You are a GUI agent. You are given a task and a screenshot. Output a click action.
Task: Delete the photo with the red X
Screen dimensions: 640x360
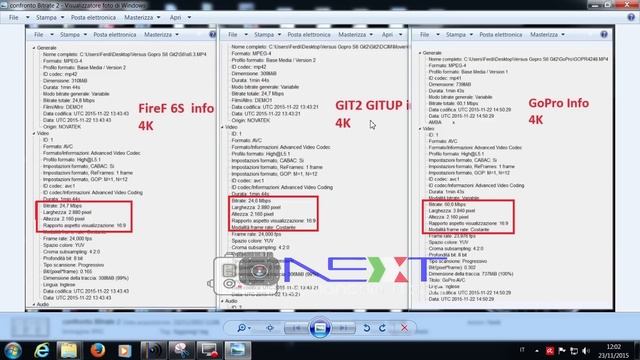click(404, 328)
